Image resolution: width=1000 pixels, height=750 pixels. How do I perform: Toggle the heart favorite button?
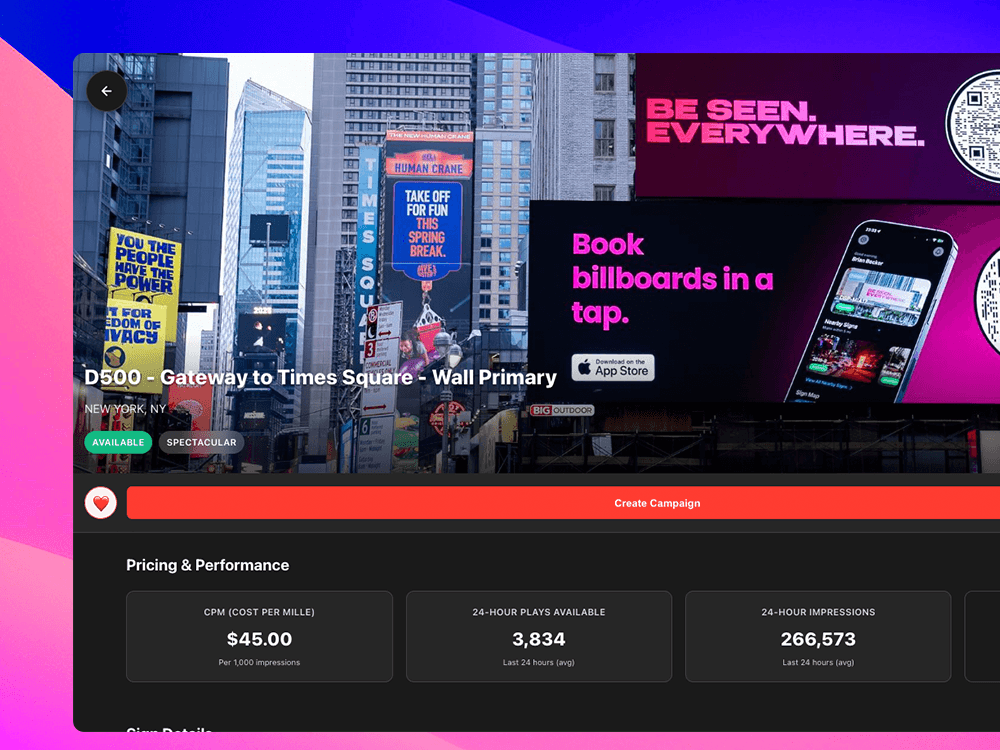point(101,503)
